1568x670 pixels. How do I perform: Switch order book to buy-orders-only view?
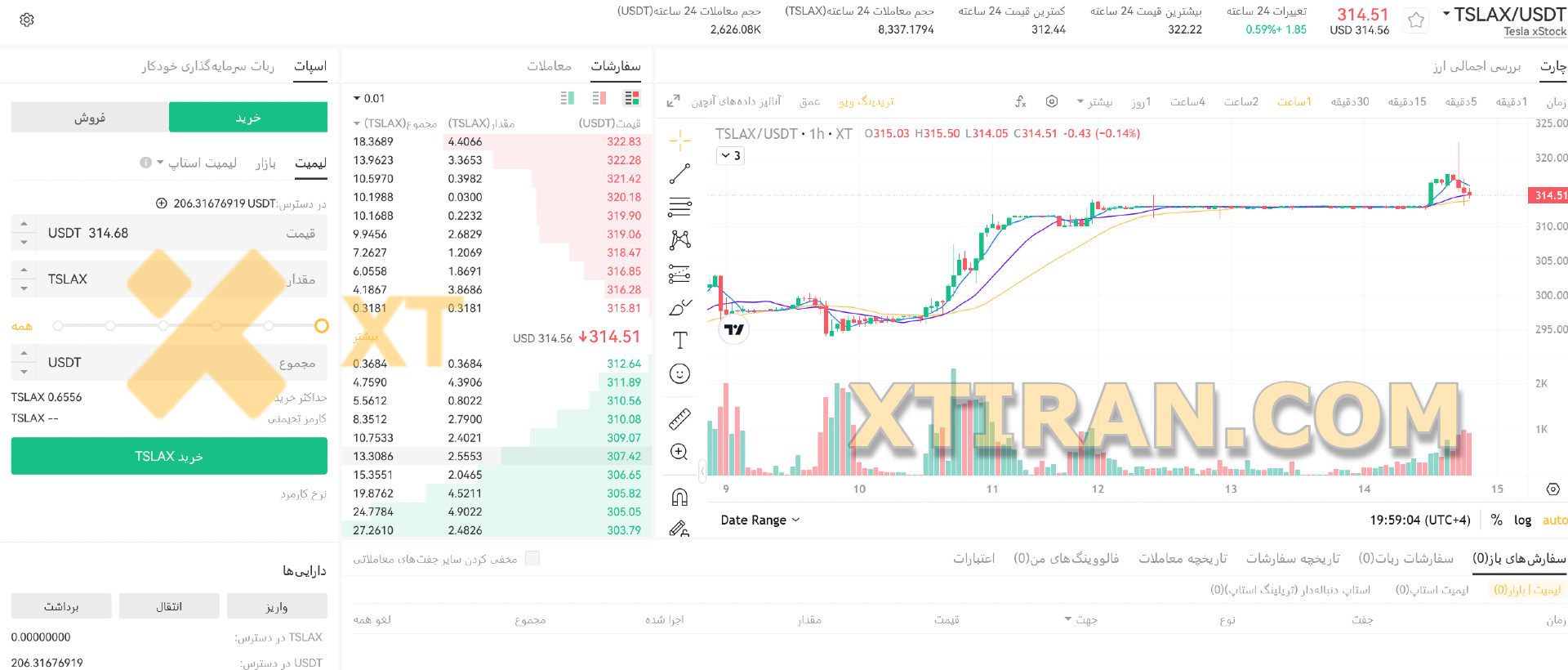coord(568,98)
